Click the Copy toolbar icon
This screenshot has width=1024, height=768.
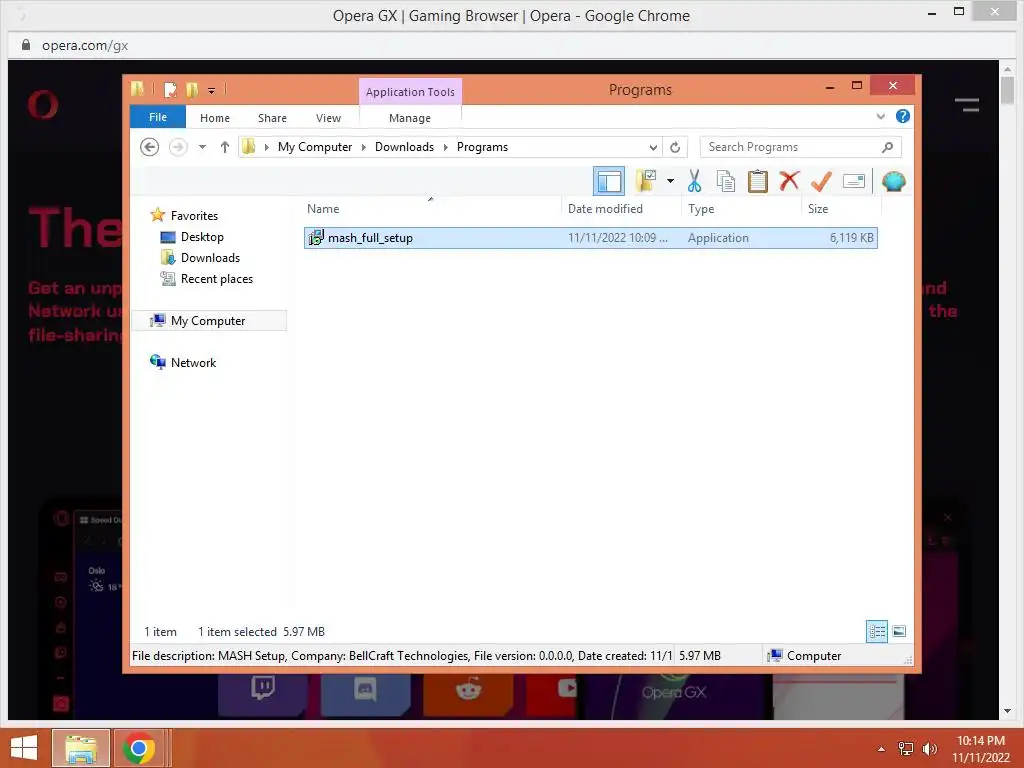coord(726,181)
